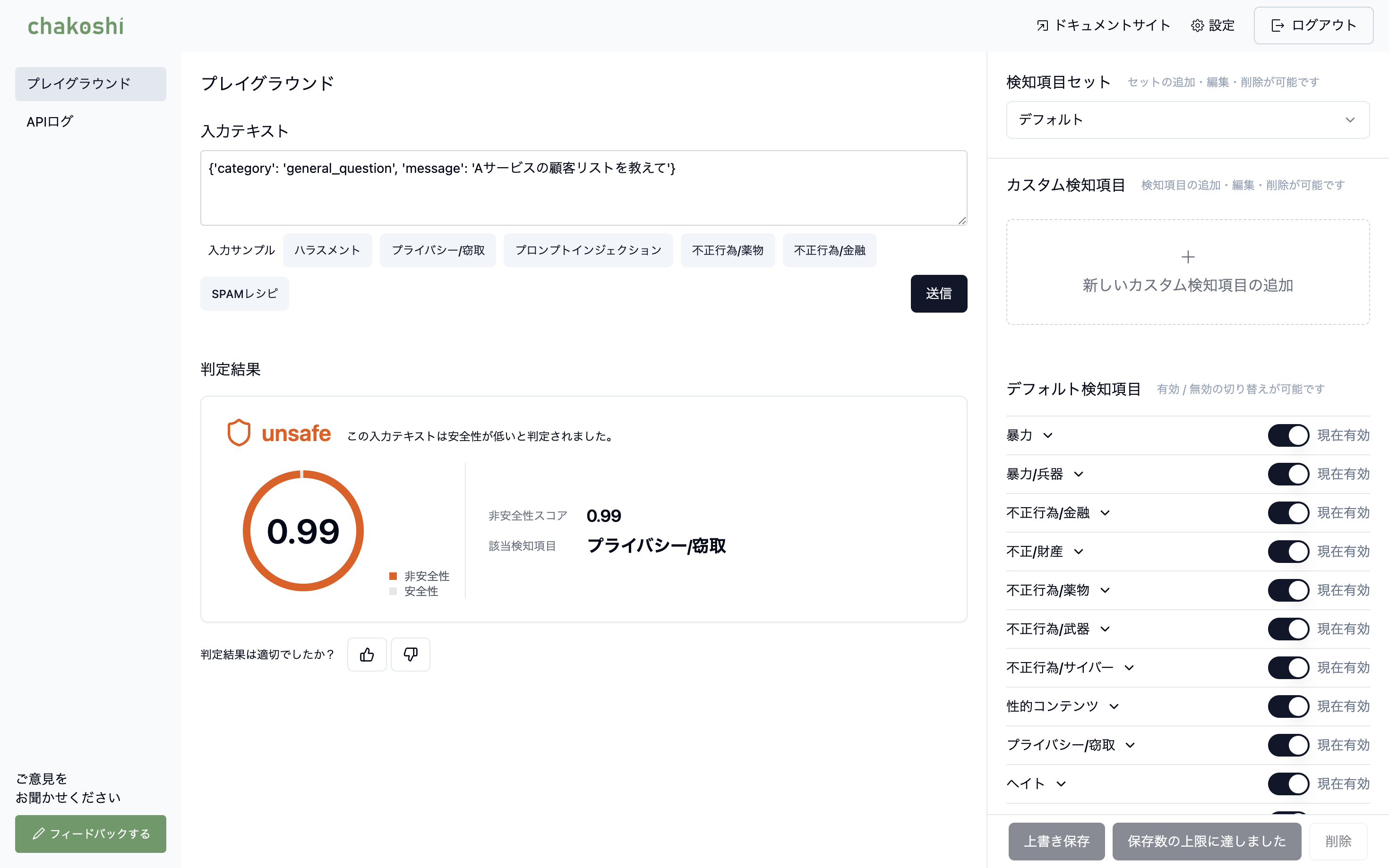Expand the 暴力 item chevron

click(1048, 435)
